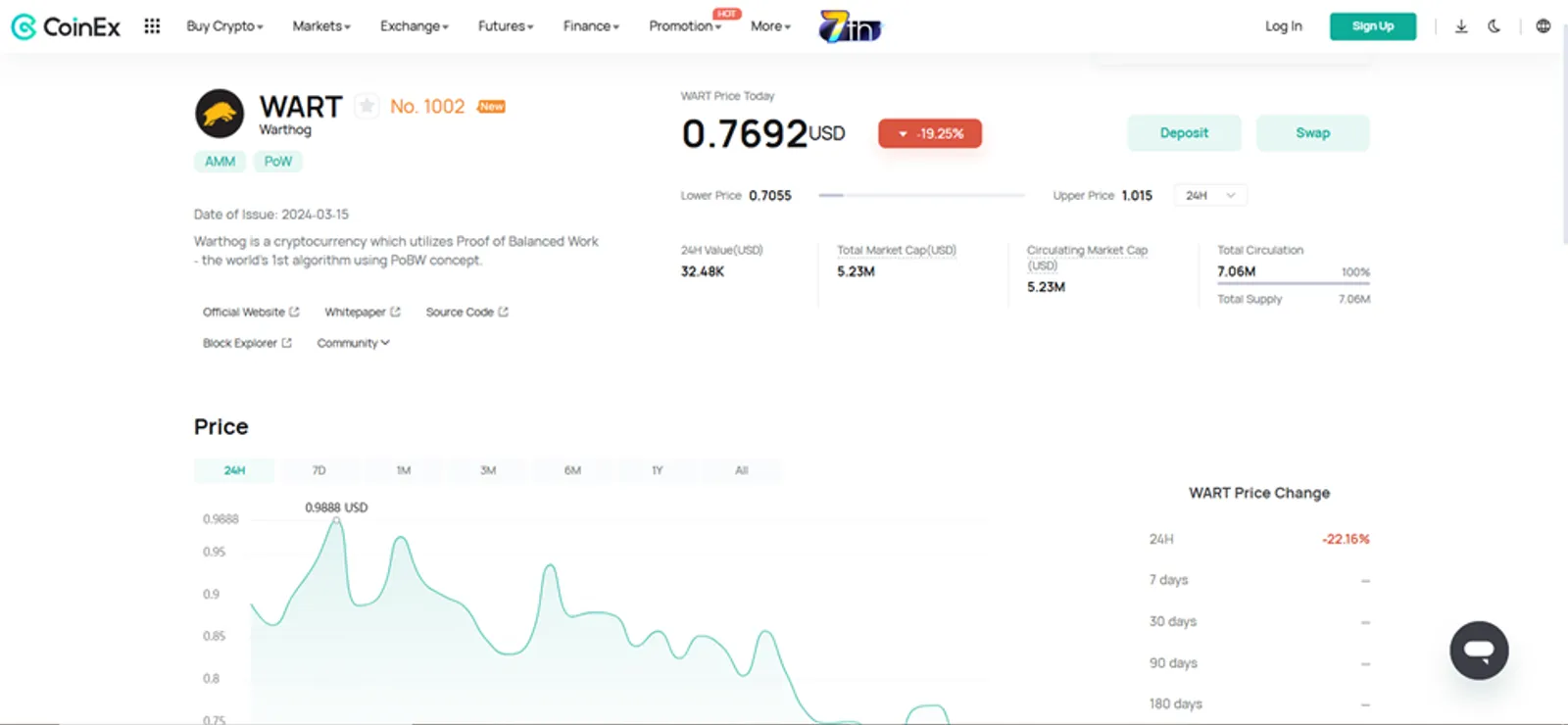1568x725 pixels.
Task: Click the Total Circulation progress bar
Action: (x=1294, y=284)
